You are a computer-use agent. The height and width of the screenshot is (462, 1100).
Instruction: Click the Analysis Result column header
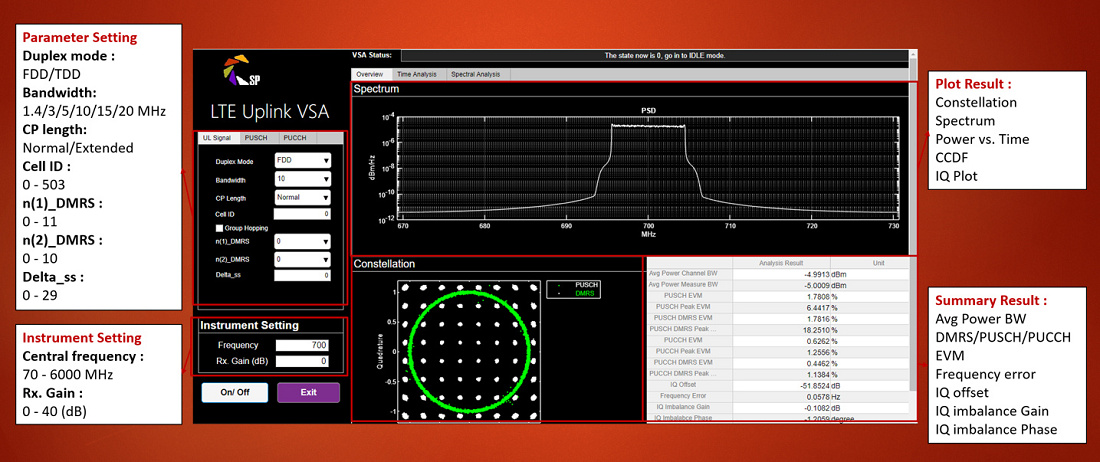point(781,263)
